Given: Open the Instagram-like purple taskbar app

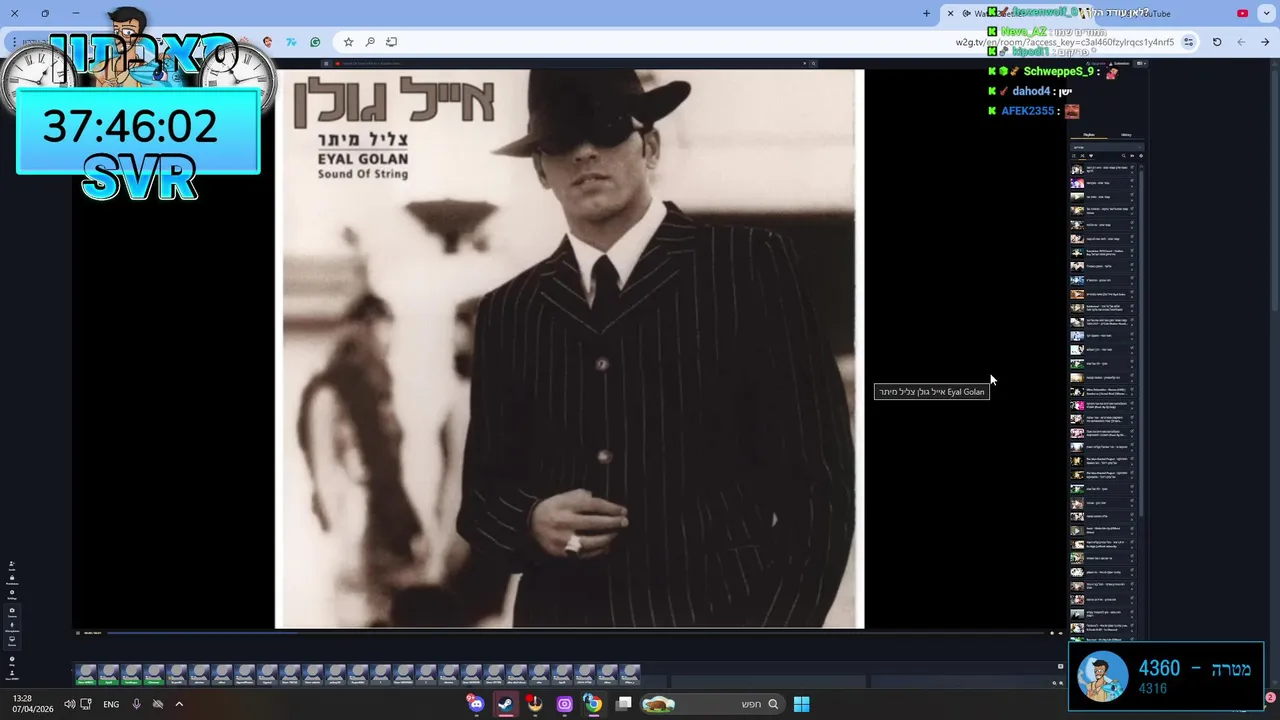Looking at the screenshot, I should click(564, 704).
